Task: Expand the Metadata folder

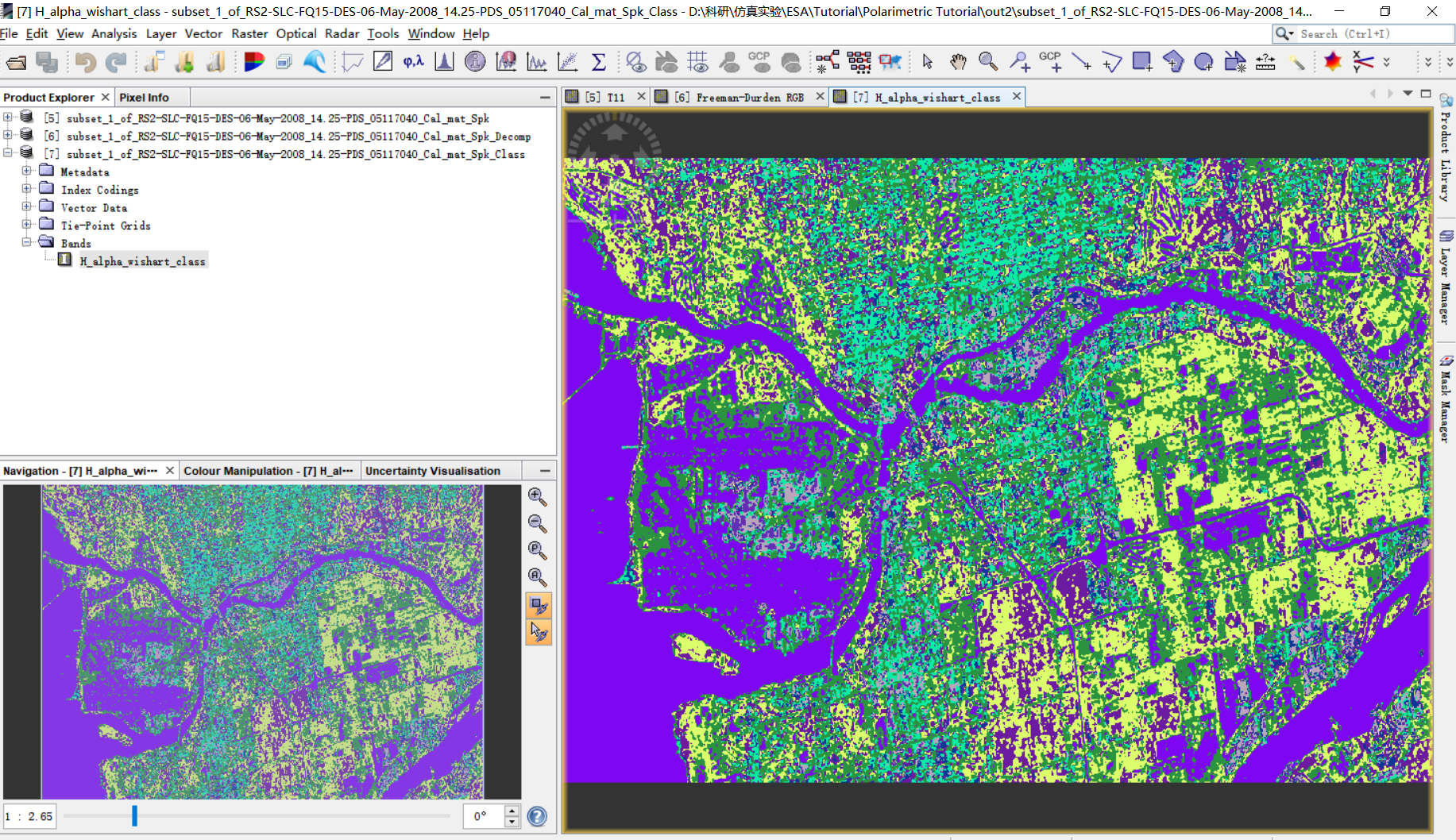Action: tap(27, 171)
